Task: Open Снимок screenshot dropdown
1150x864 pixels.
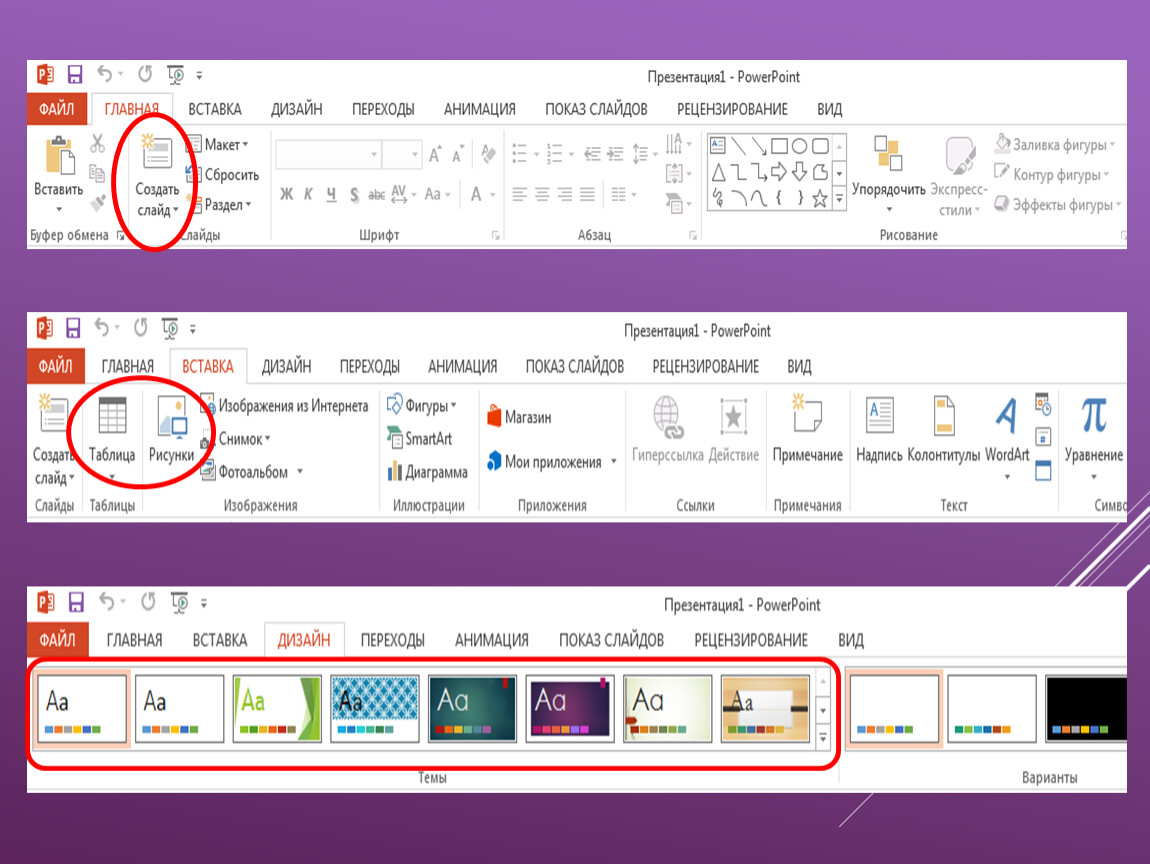Action: pos(236,439)
